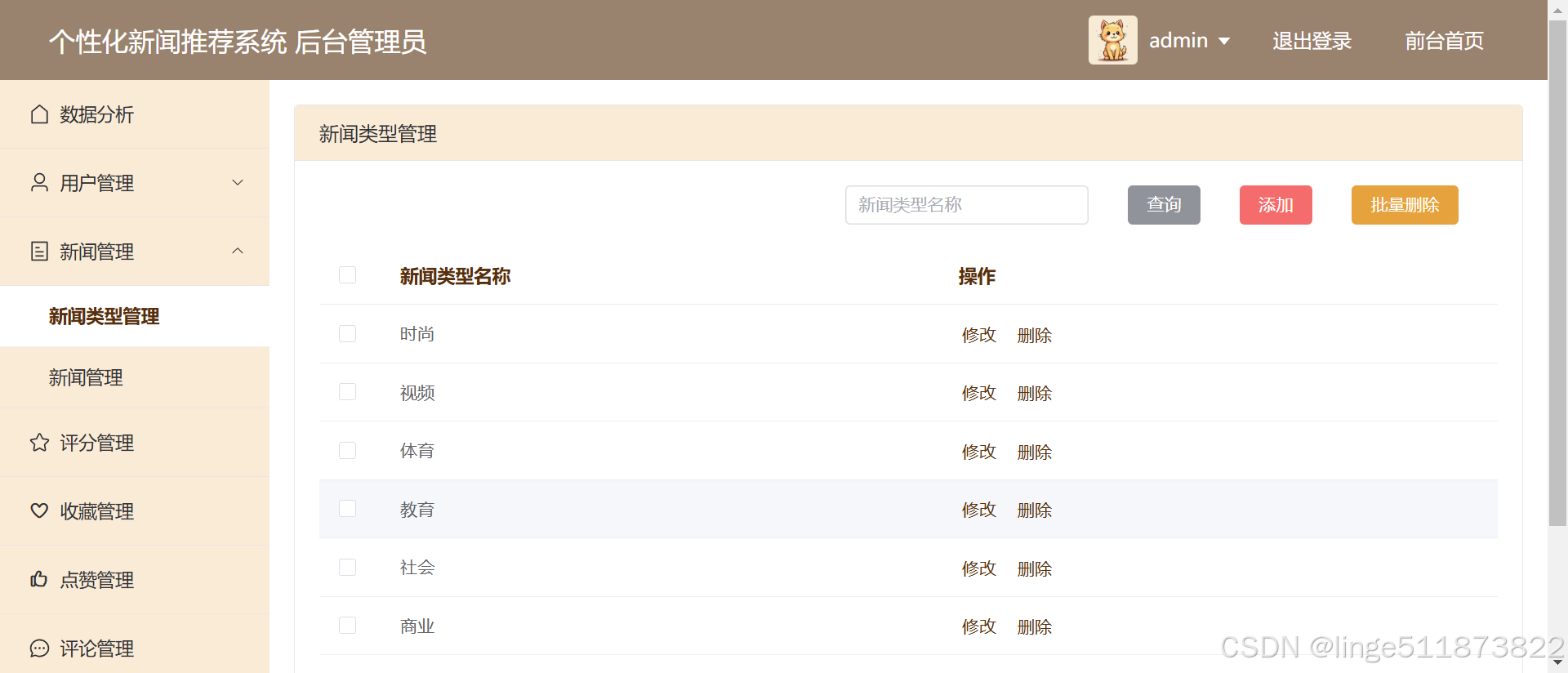Click the 体育 type name cell
Screen dimensions: 1568x673
[417, 451]
